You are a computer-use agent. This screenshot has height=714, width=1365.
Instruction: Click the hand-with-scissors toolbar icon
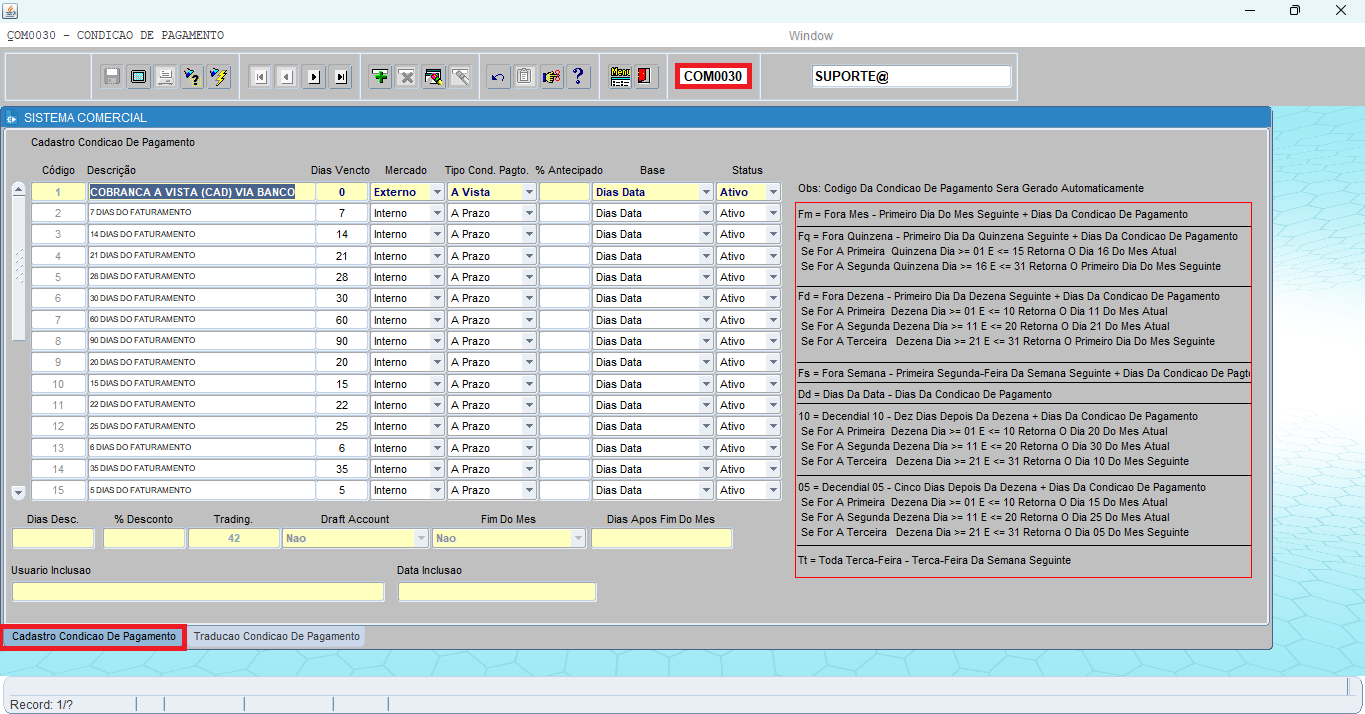(x=552, y=76)
